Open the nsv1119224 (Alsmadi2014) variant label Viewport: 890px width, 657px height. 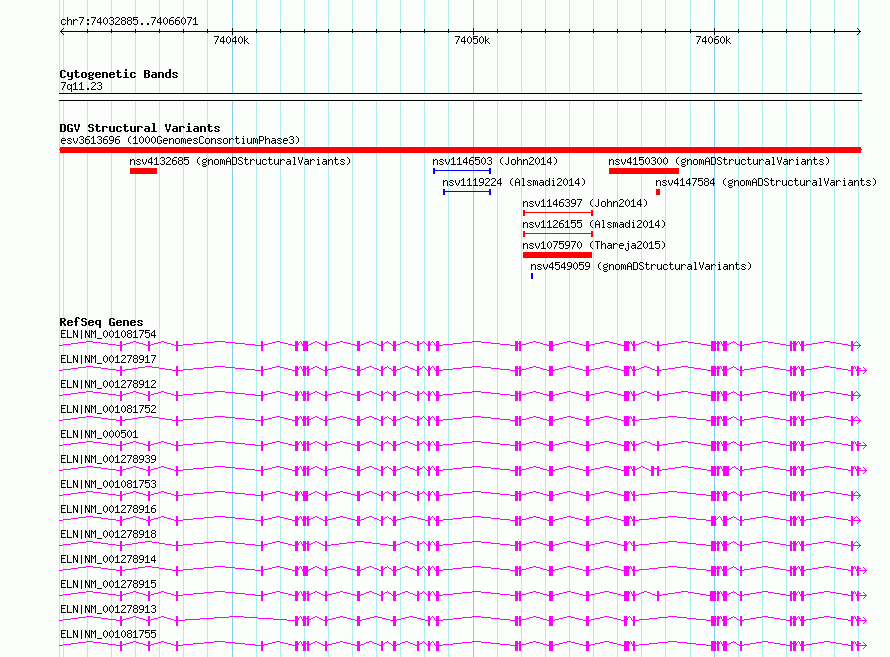(514, 182)
